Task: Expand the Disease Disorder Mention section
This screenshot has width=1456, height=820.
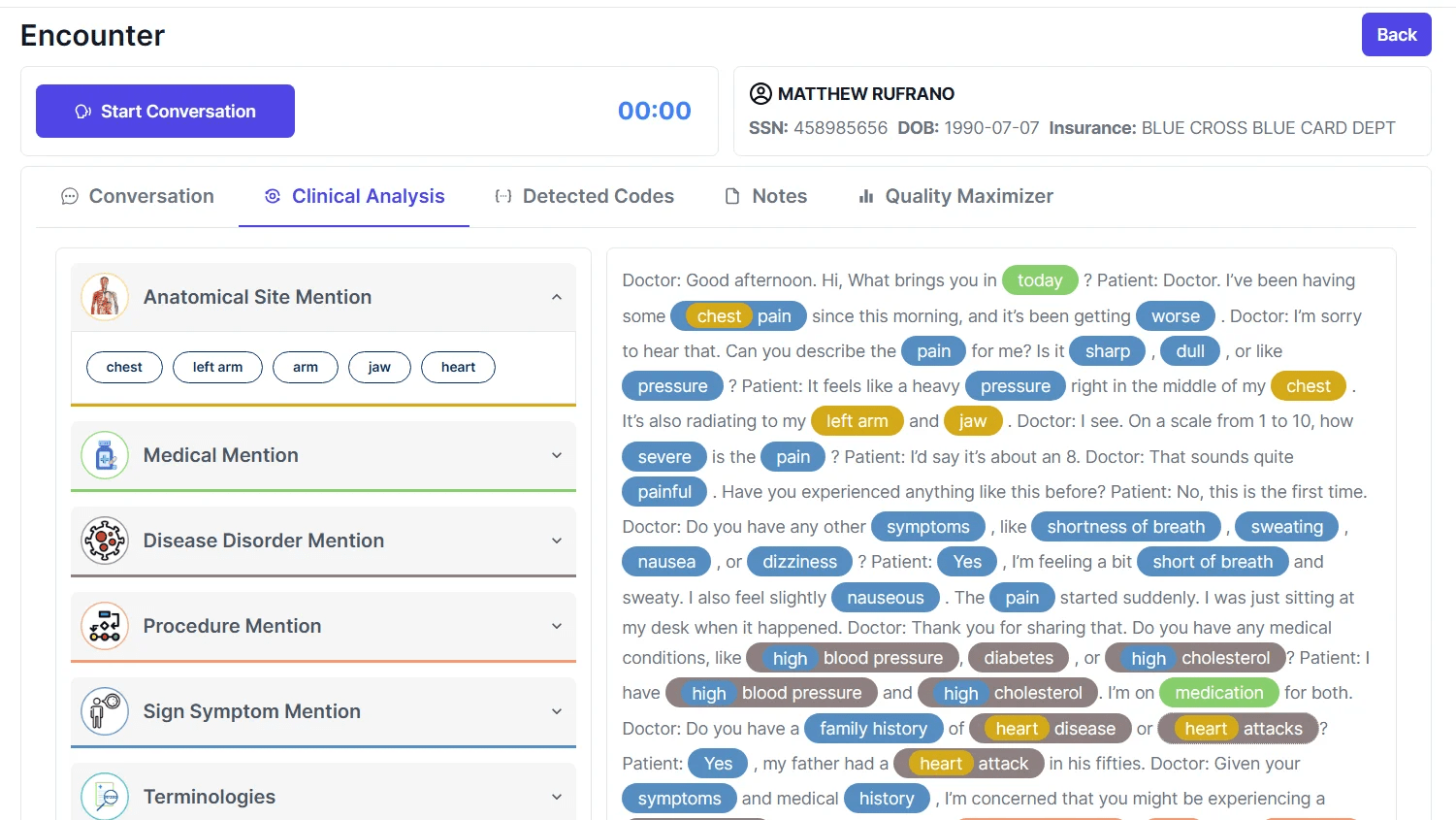Action: pos(556,541)
